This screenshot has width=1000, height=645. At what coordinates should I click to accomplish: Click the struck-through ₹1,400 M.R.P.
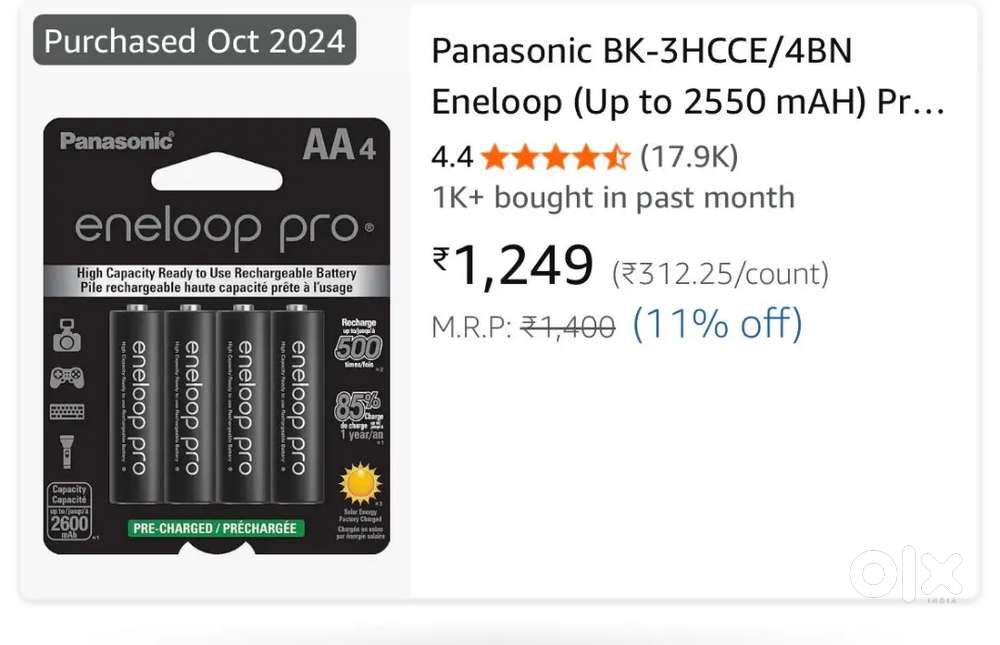568,326
